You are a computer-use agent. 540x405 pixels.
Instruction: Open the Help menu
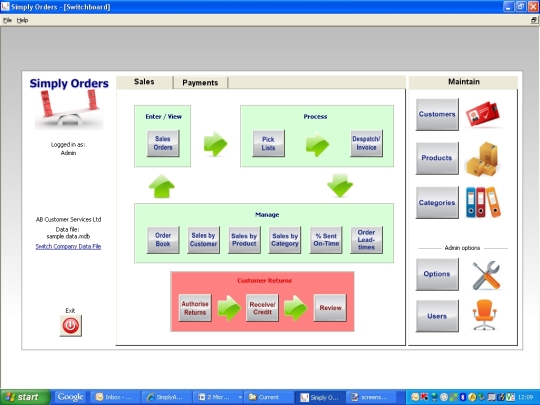coord(22,20)
